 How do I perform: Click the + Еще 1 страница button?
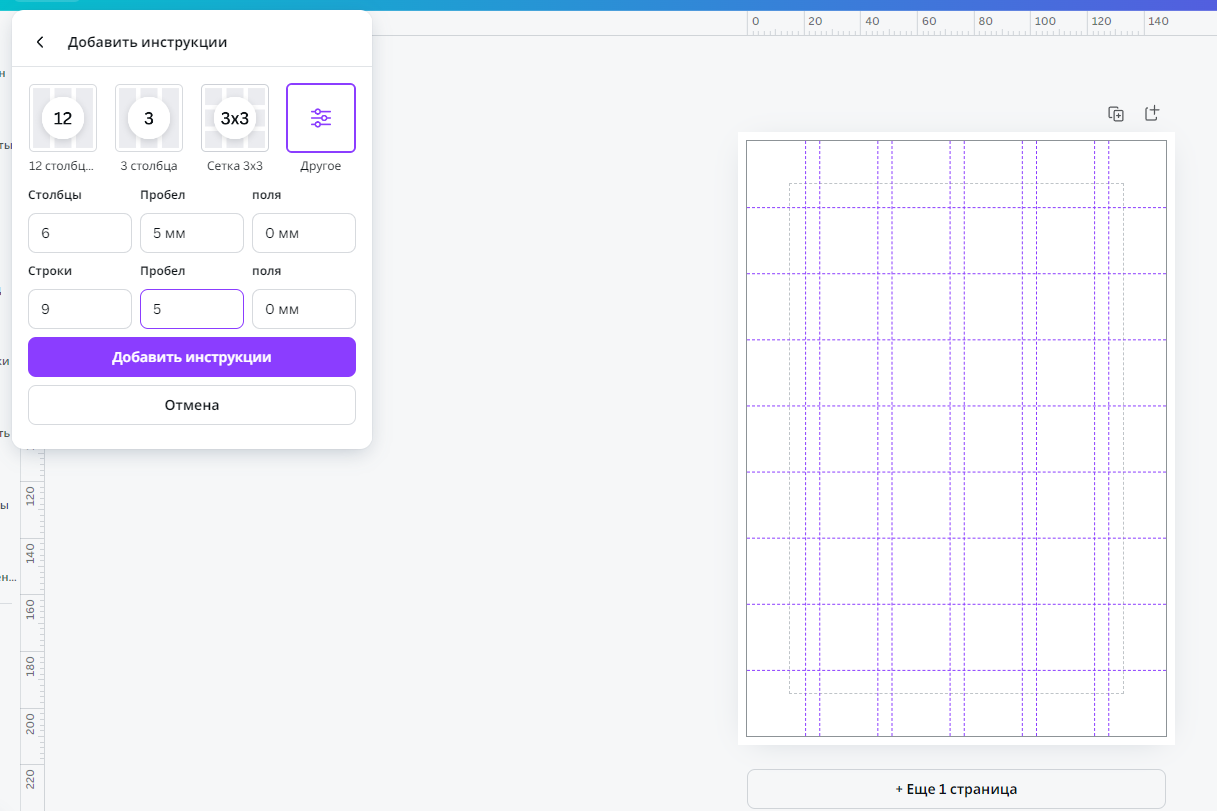[x=956, y=789]
